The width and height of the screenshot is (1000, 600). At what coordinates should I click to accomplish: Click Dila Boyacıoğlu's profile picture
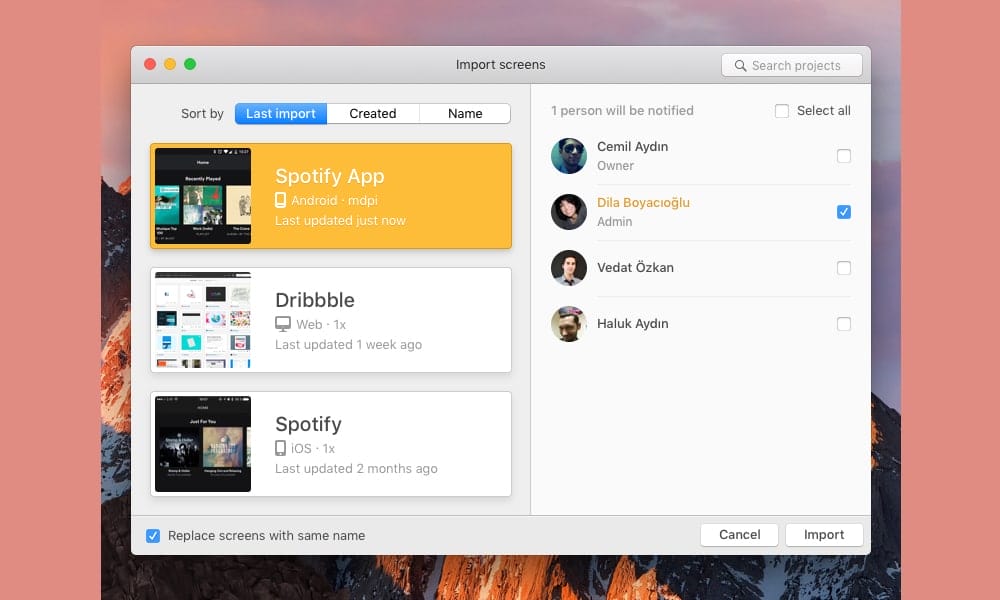coord(568,212)
